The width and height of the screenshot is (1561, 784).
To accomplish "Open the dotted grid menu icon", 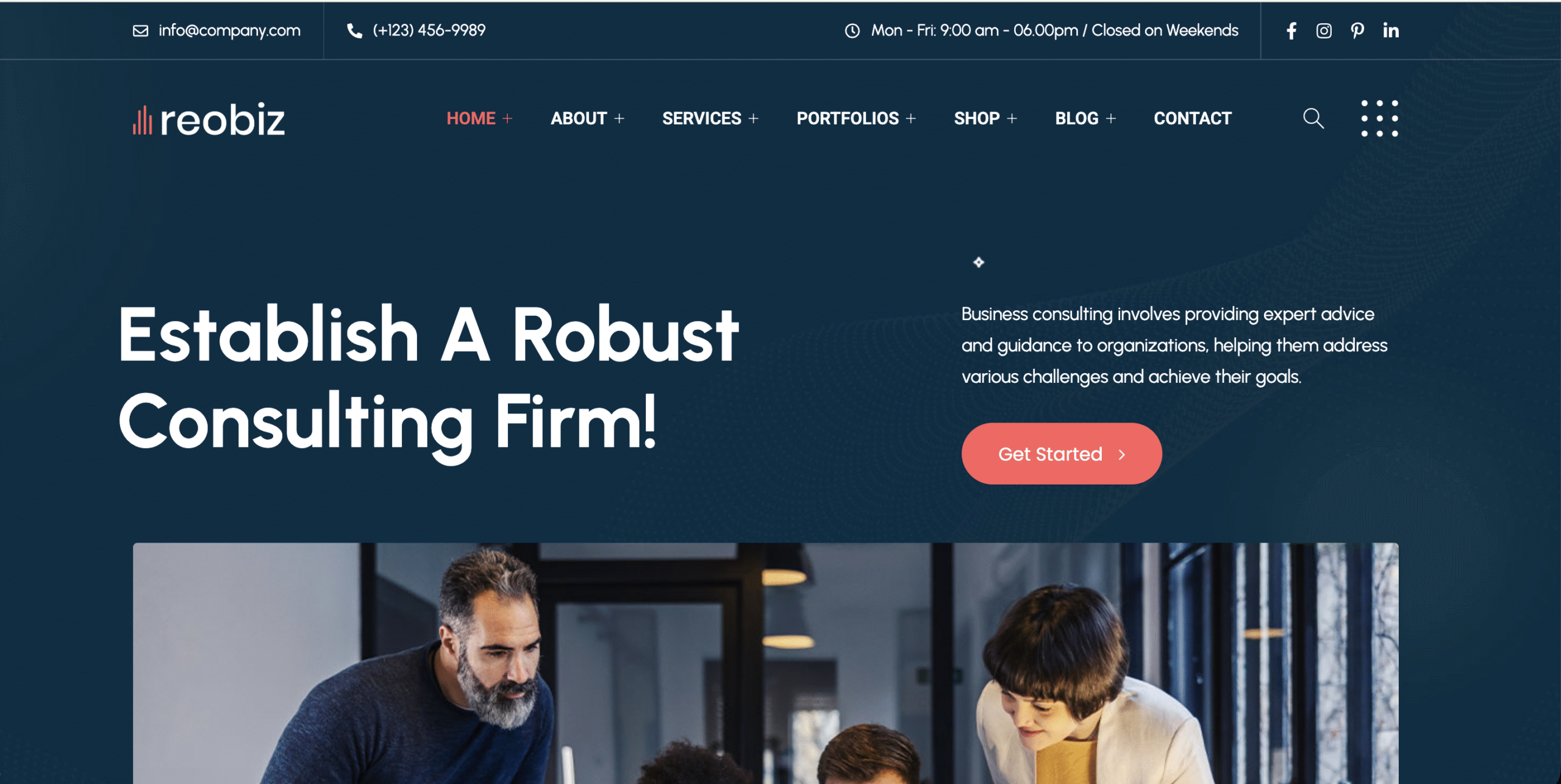I will coord(1379,118).
